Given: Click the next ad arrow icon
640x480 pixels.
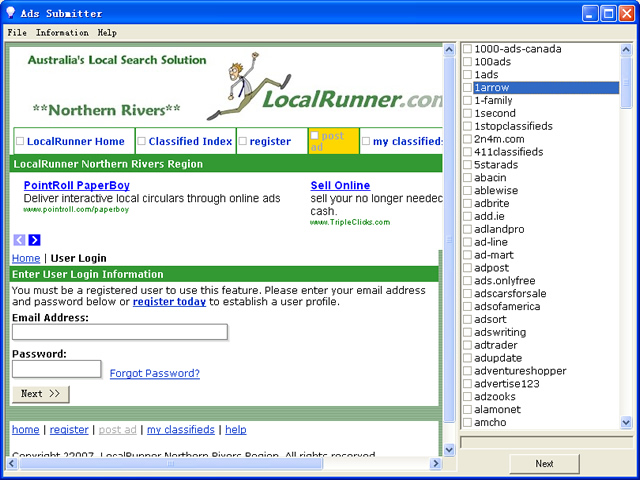Looking at the screenshot, I should click(x=34, y=240).
